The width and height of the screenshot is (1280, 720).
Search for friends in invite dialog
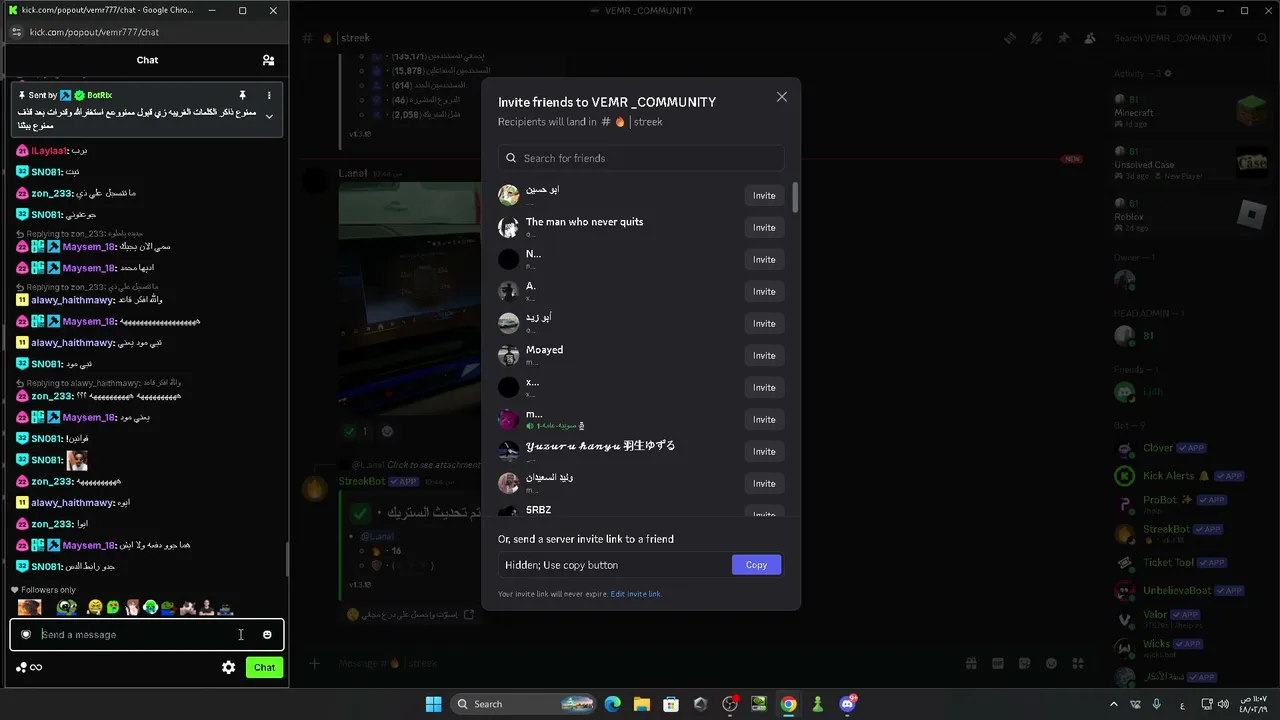641,158
